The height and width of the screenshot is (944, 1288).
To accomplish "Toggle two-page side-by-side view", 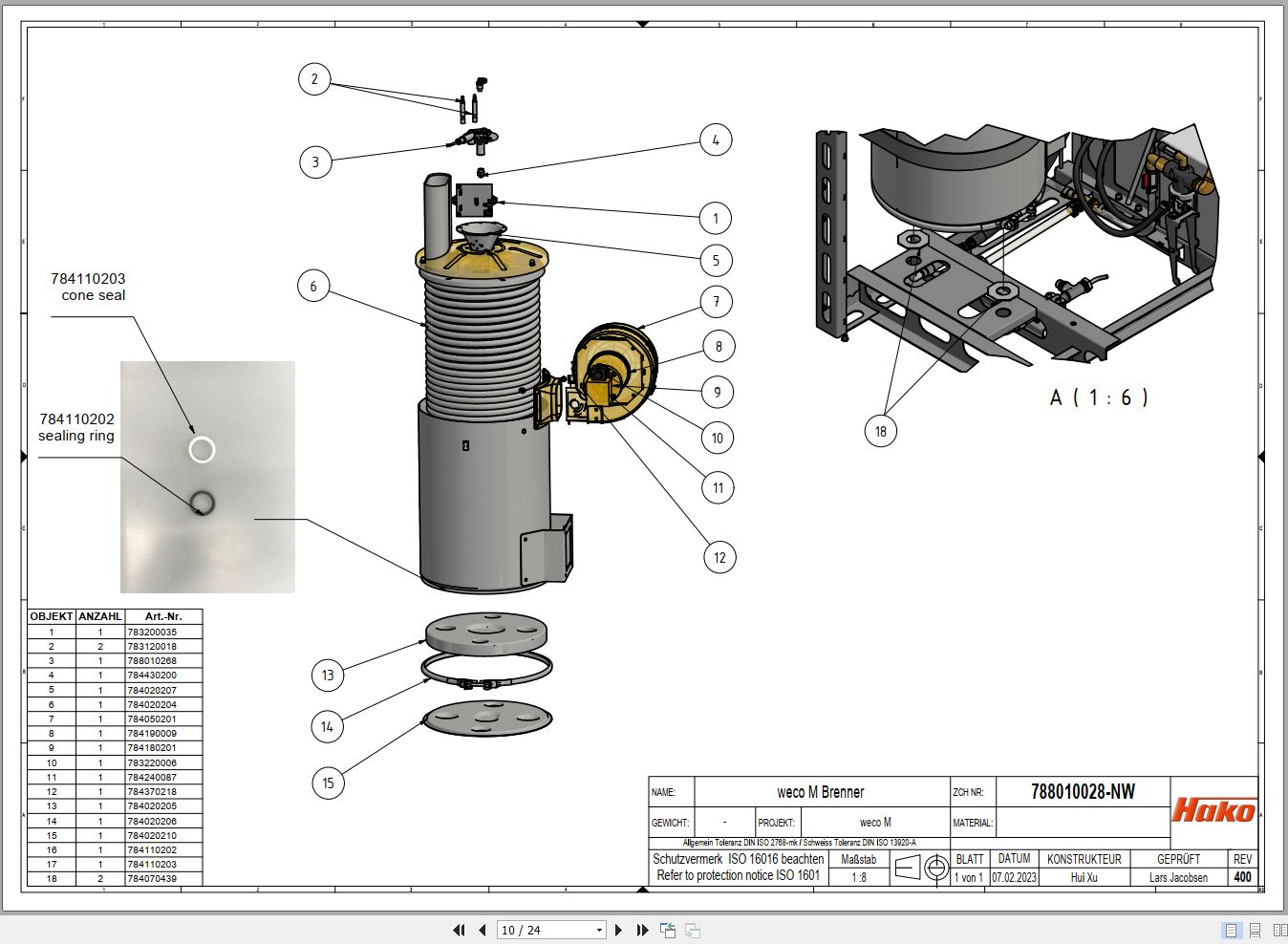I will coord(1279,930).
